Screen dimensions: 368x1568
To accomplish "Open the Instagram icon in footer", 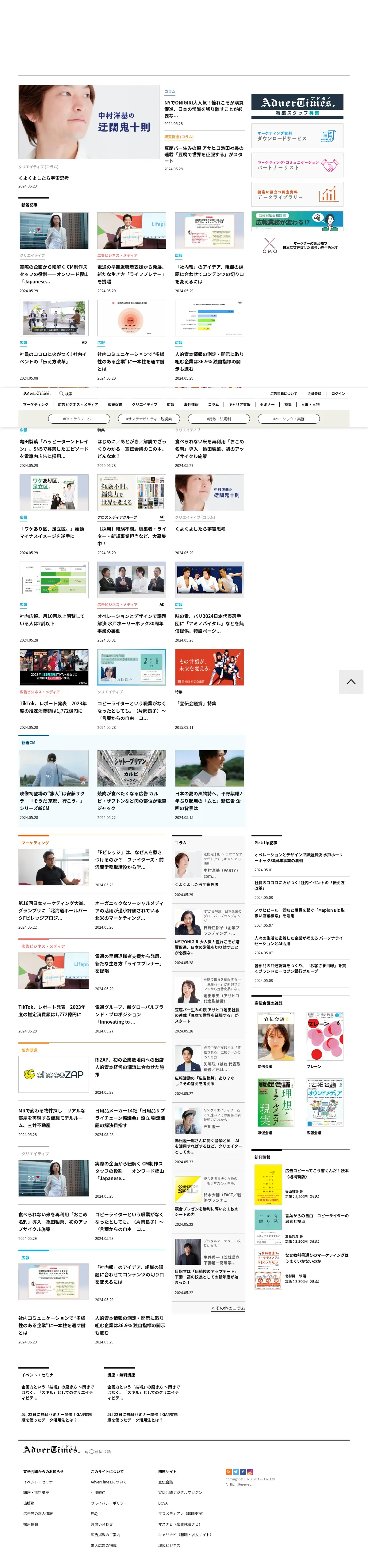I will click(251, 1472).
